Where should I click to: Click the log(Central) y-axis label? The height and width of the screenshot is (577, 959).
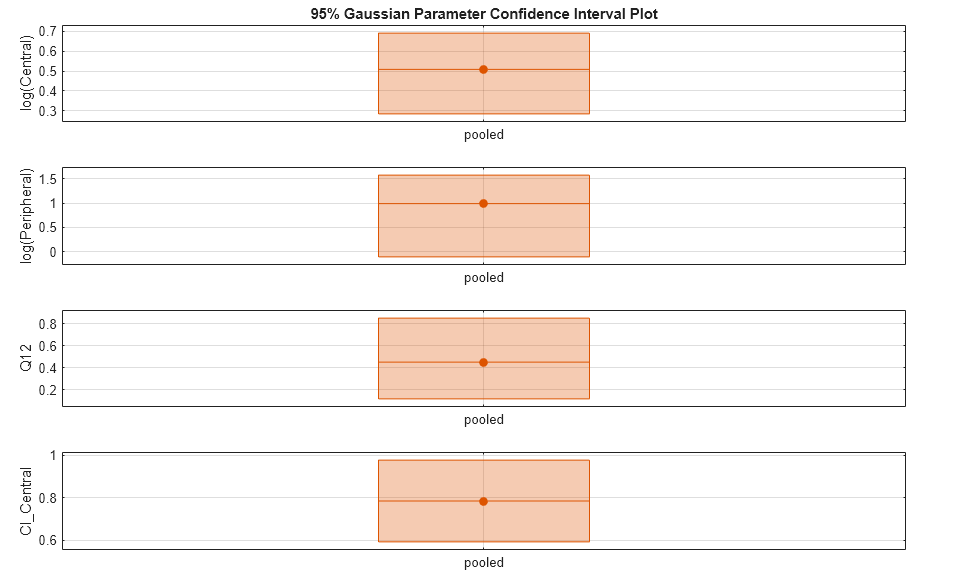[x=27, y=73]
